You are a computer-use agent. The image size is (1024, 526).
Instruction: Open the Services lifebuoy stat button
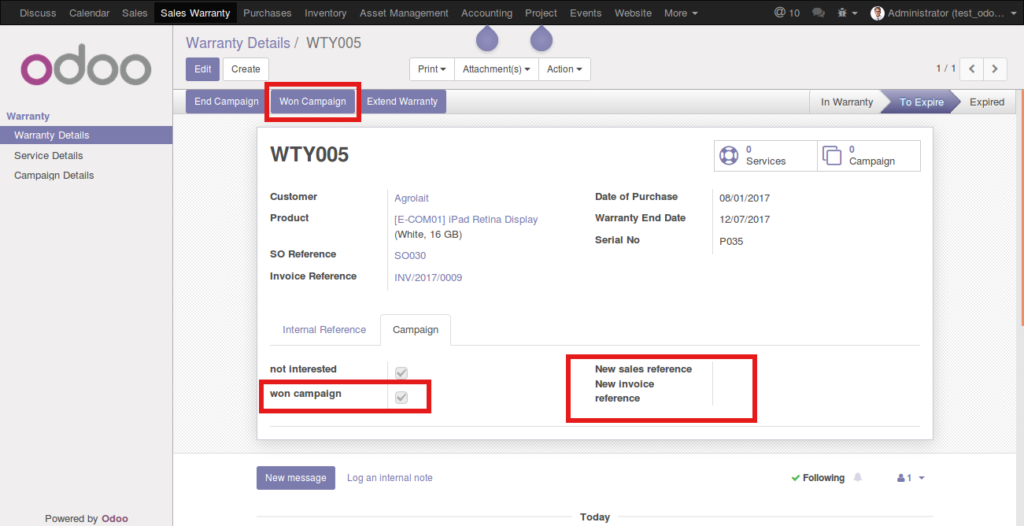point(765,156)
